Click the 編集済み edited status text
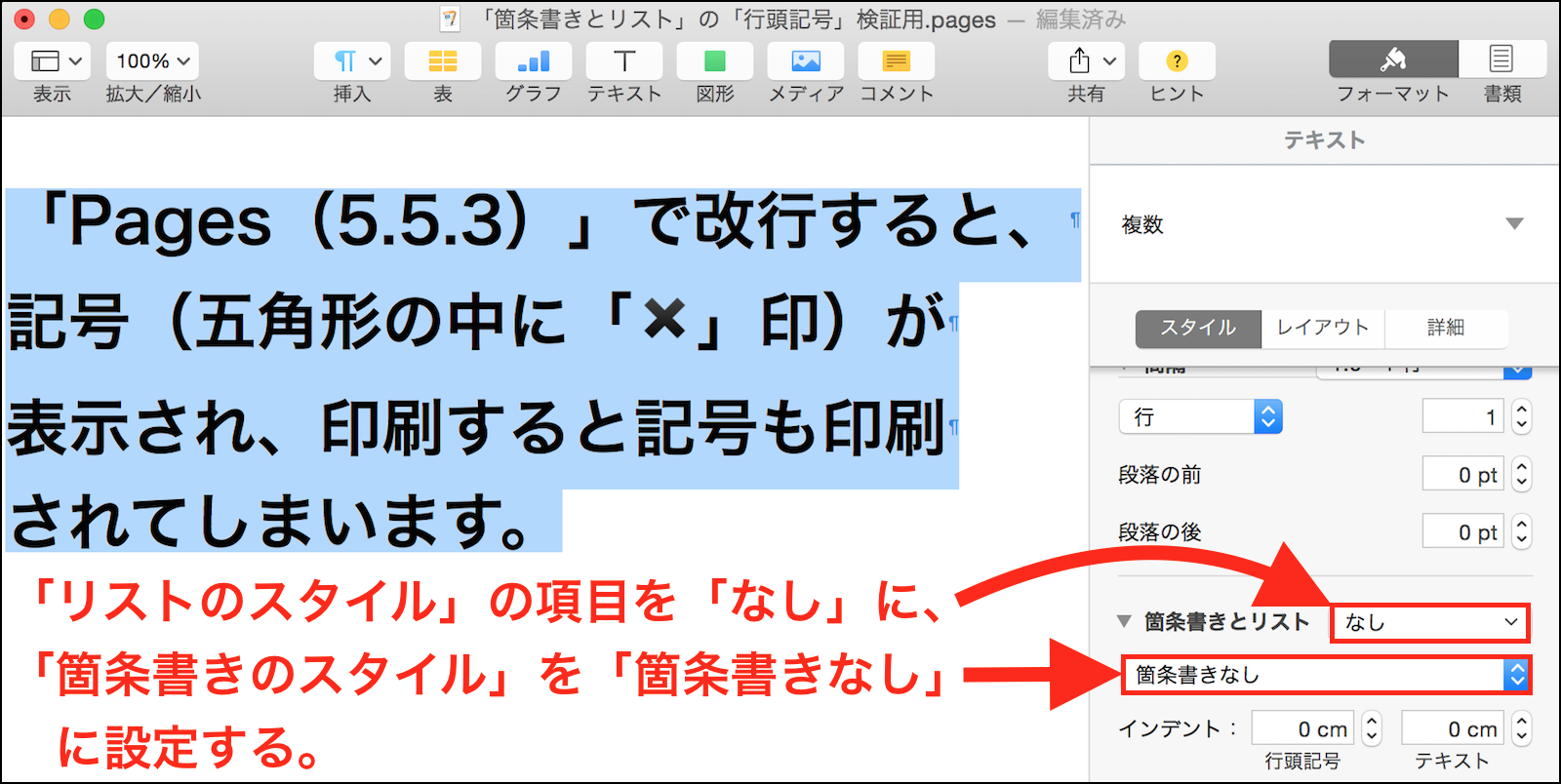 [x=1080, y=20]
